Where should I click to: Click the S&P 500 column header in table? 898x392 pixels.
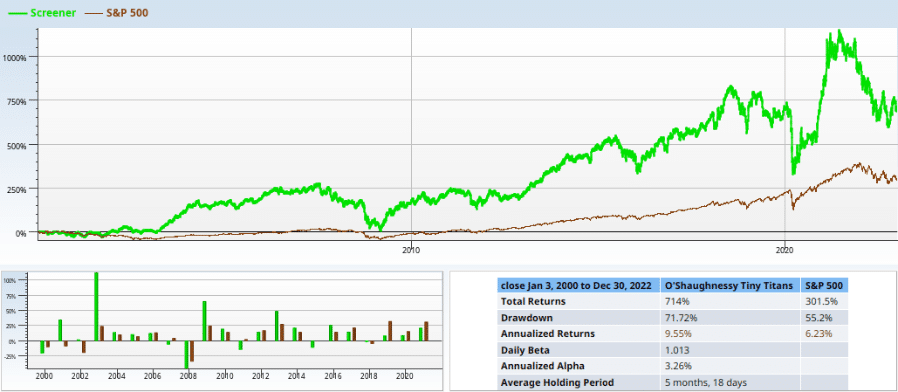(x=825, y=285)
